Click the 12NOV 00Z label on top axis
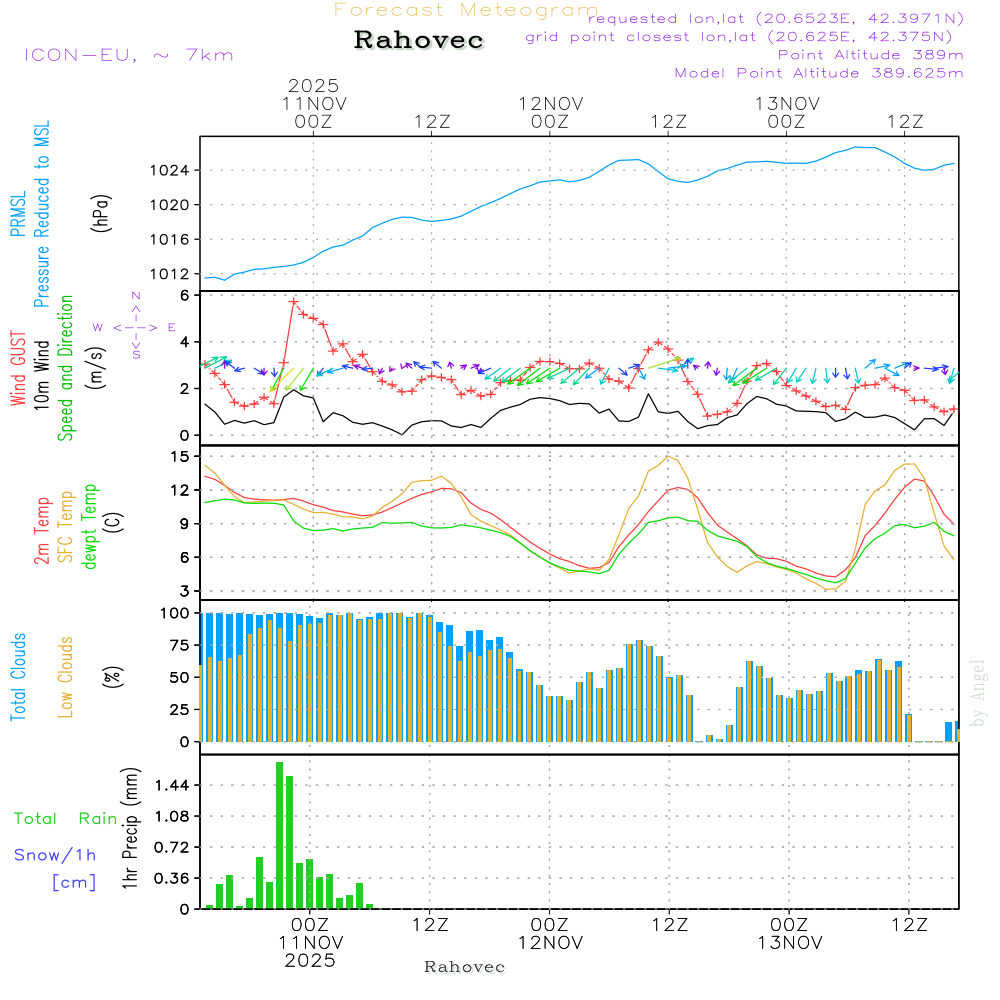The height and width of the screenshot is (1000, 1000). [x=550, y=112]
